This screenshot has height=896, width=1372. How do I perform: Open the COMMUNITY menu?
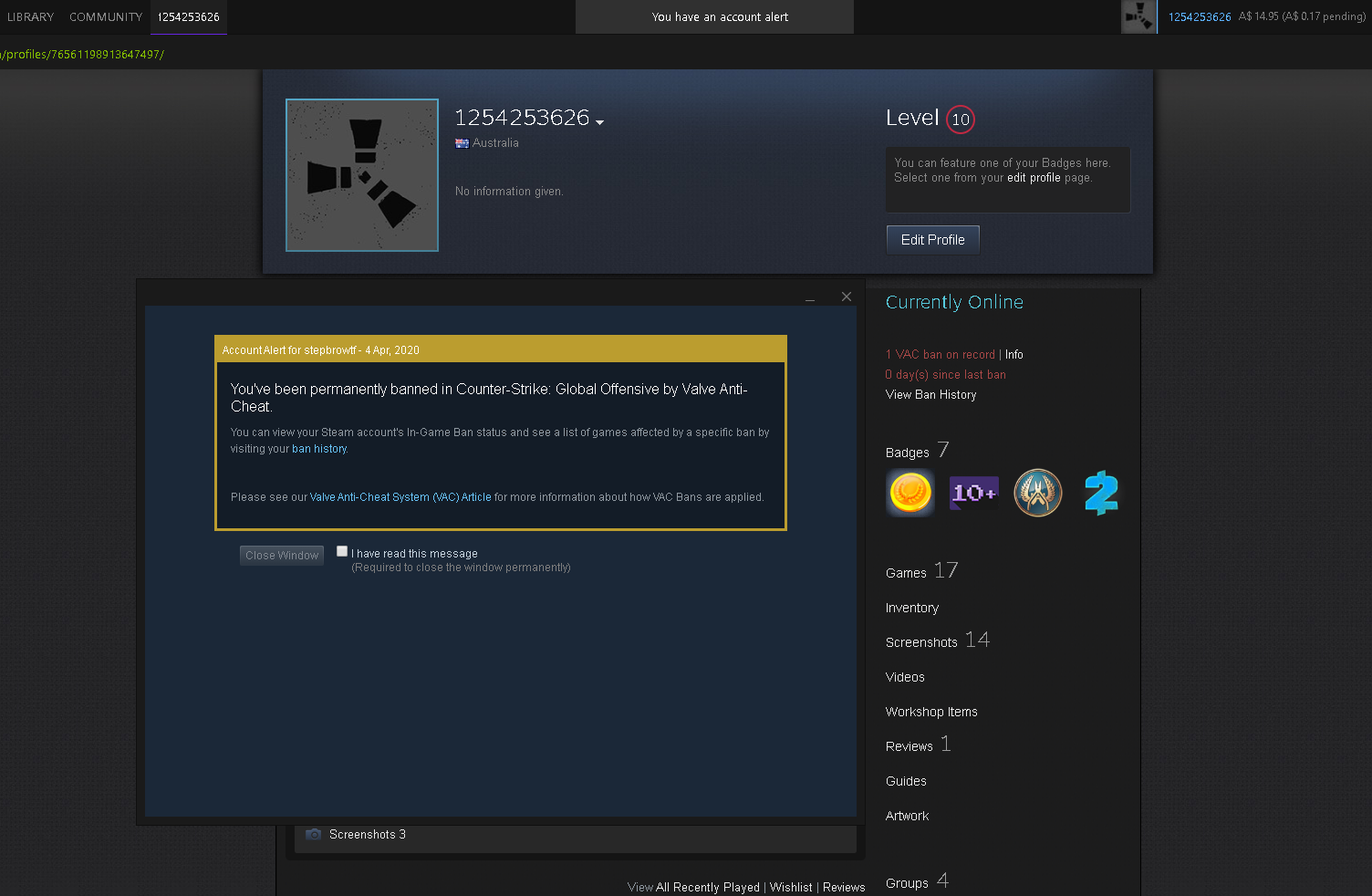[x=106, y=17]
